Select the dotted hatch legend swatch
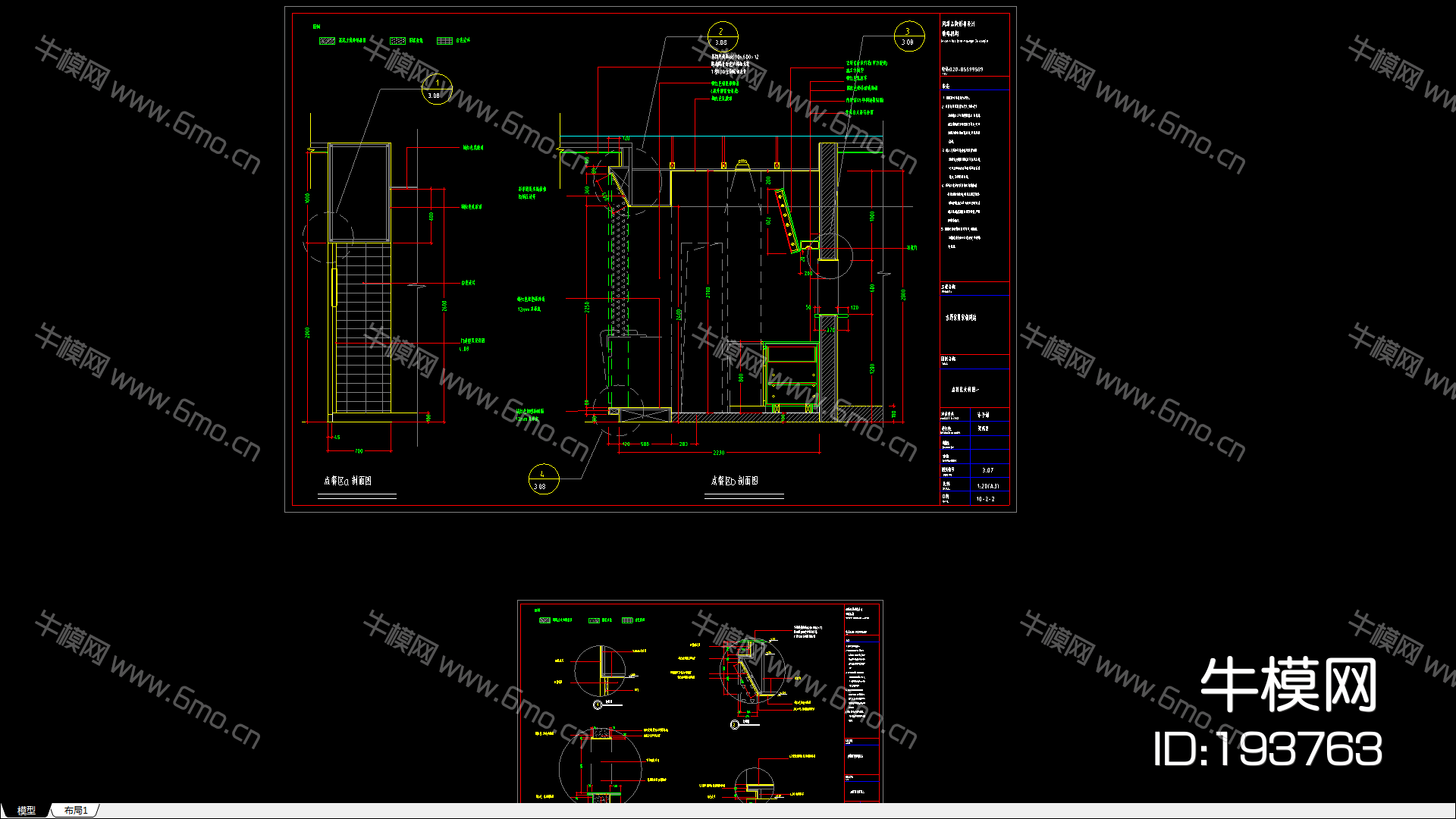 pyautogui.click(x=397, y=41)
